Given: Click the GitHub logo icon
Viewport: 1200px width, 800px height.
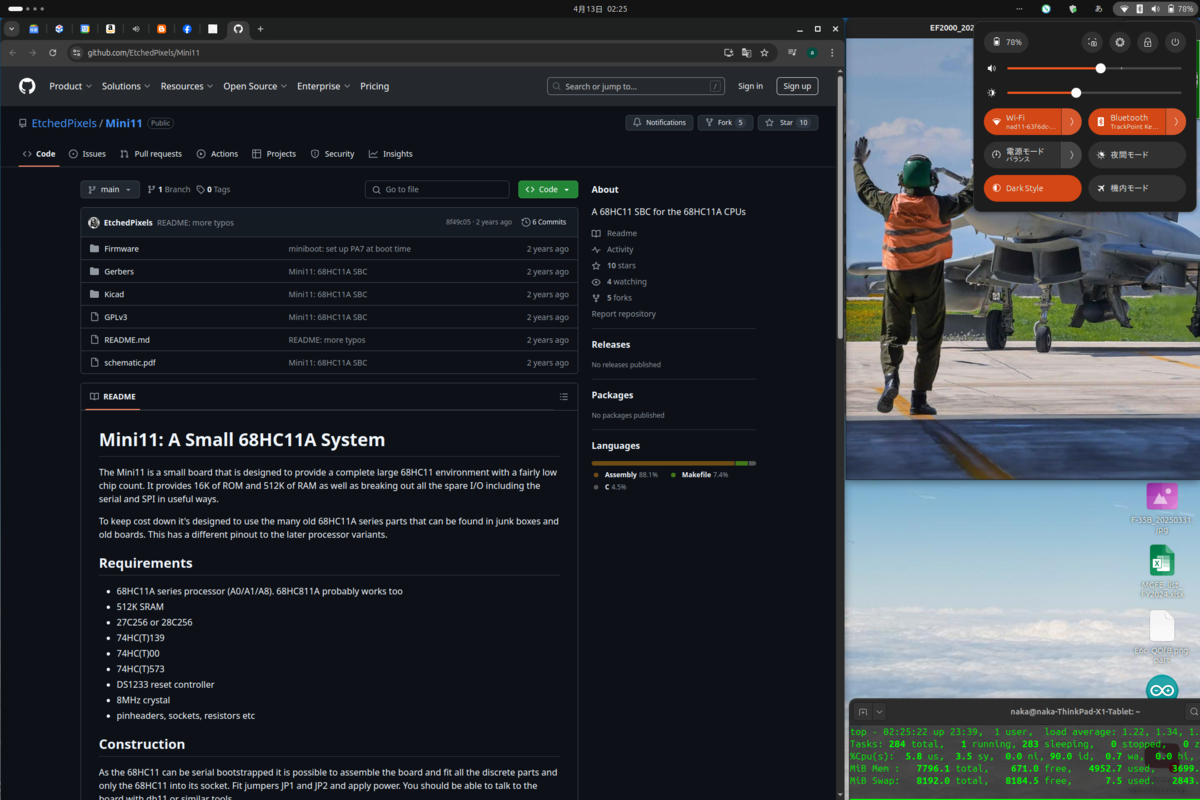Looking at the screenshot, I should [27, 86].
